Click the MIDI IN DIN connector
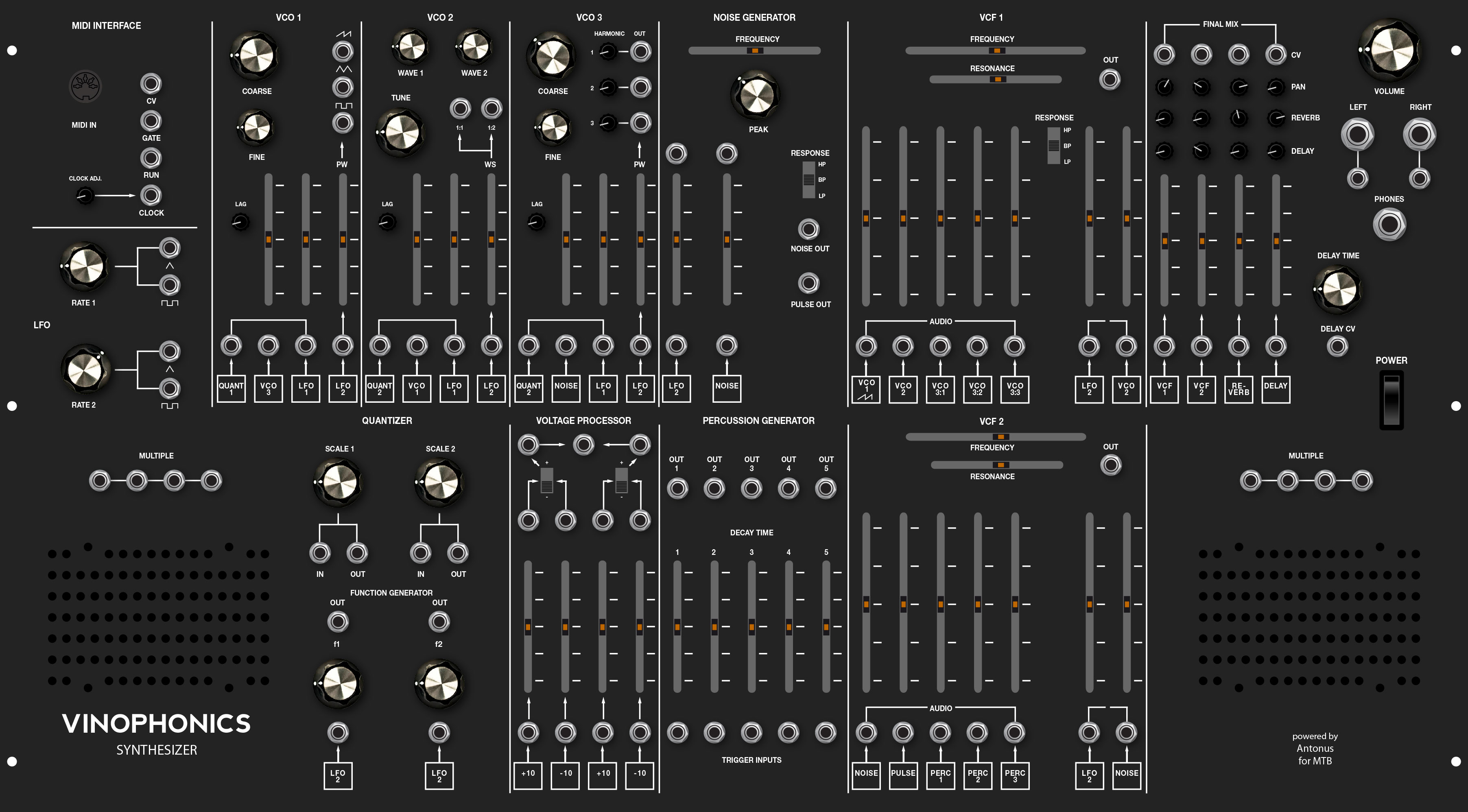 tap(85, 87)
